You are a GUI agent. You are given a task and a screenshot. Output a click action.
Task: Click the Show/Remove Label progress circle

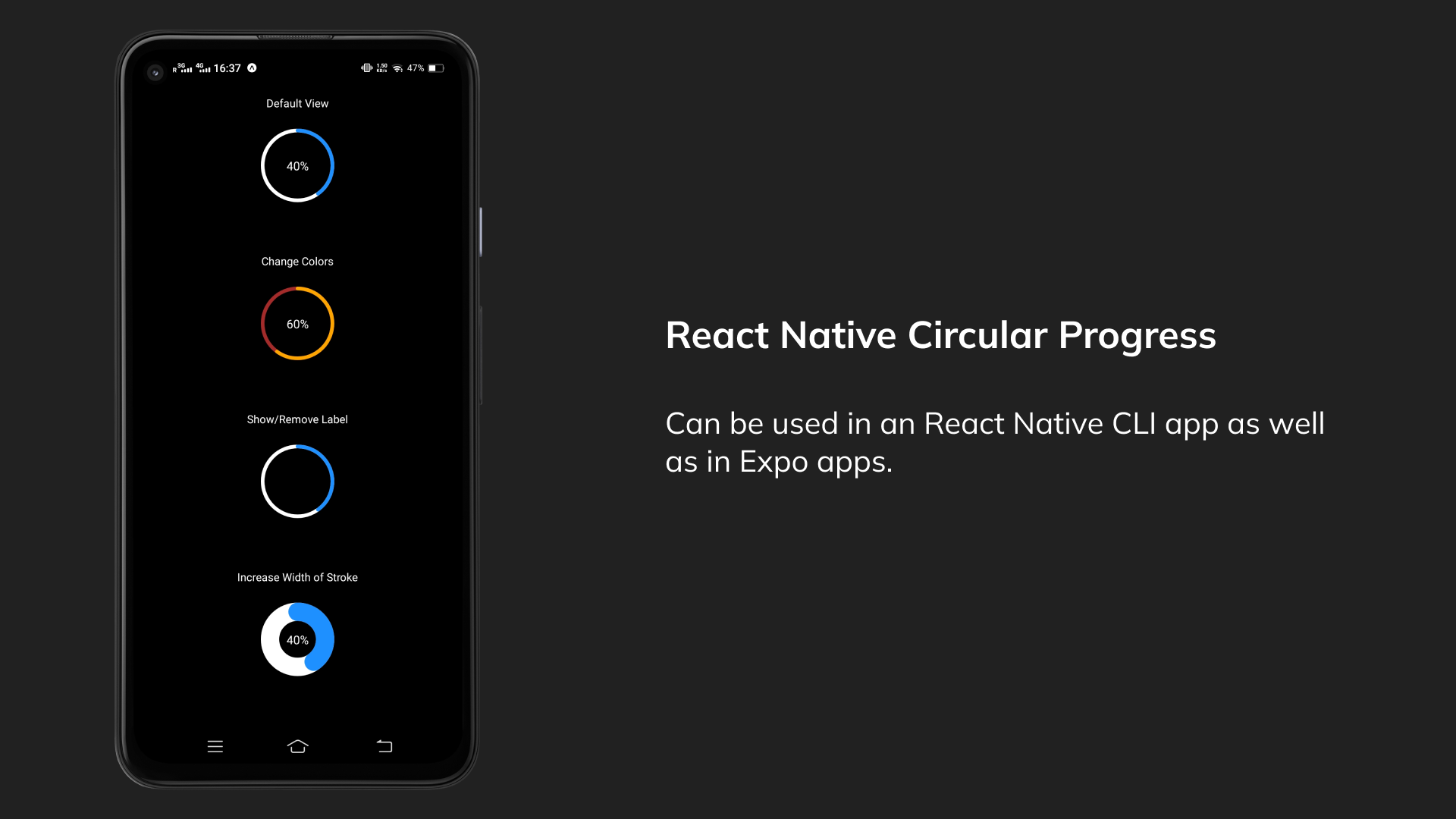click(x=297, y=481)
